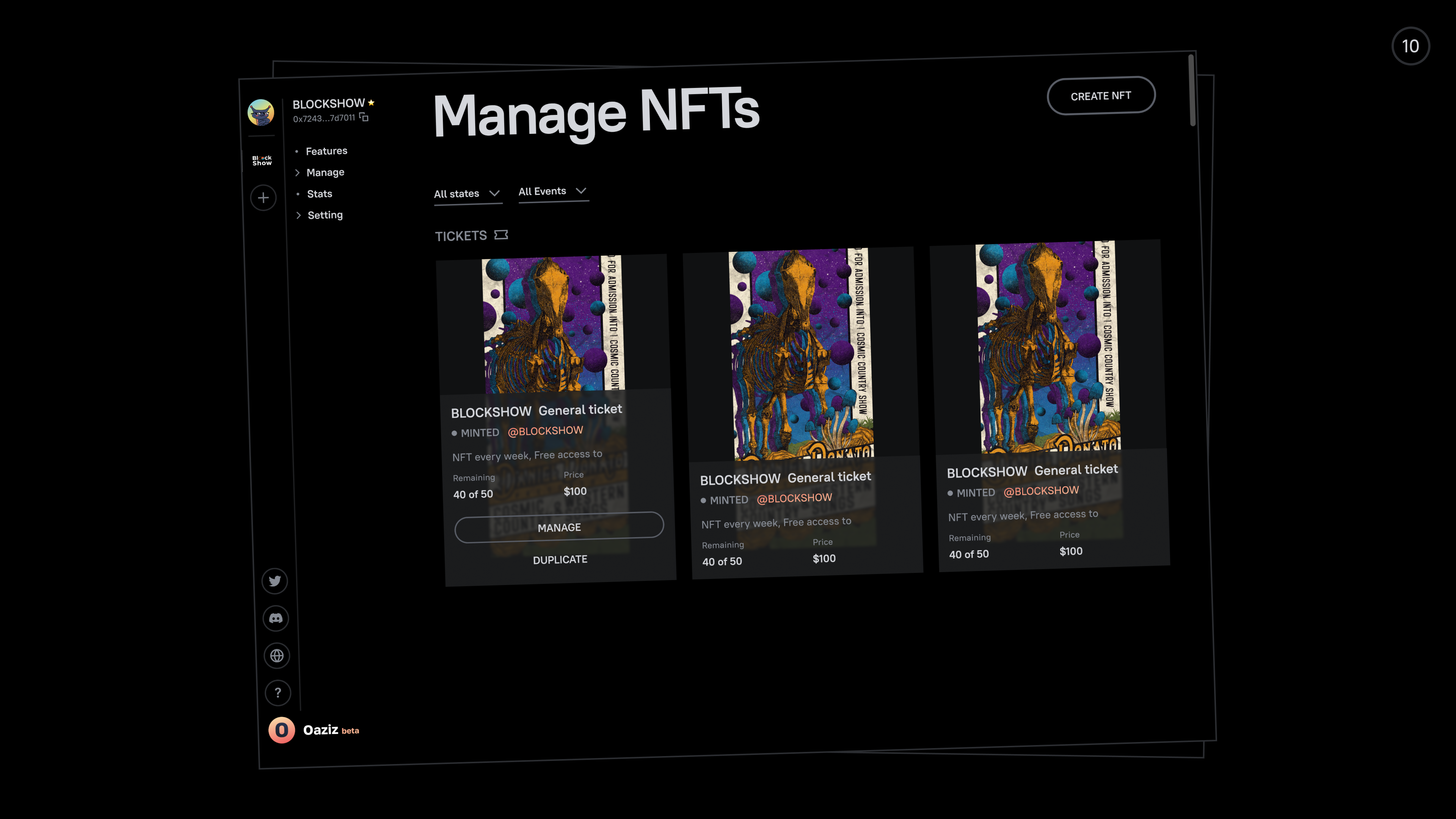Click the CREATE NFT button

coord(1101,96)
